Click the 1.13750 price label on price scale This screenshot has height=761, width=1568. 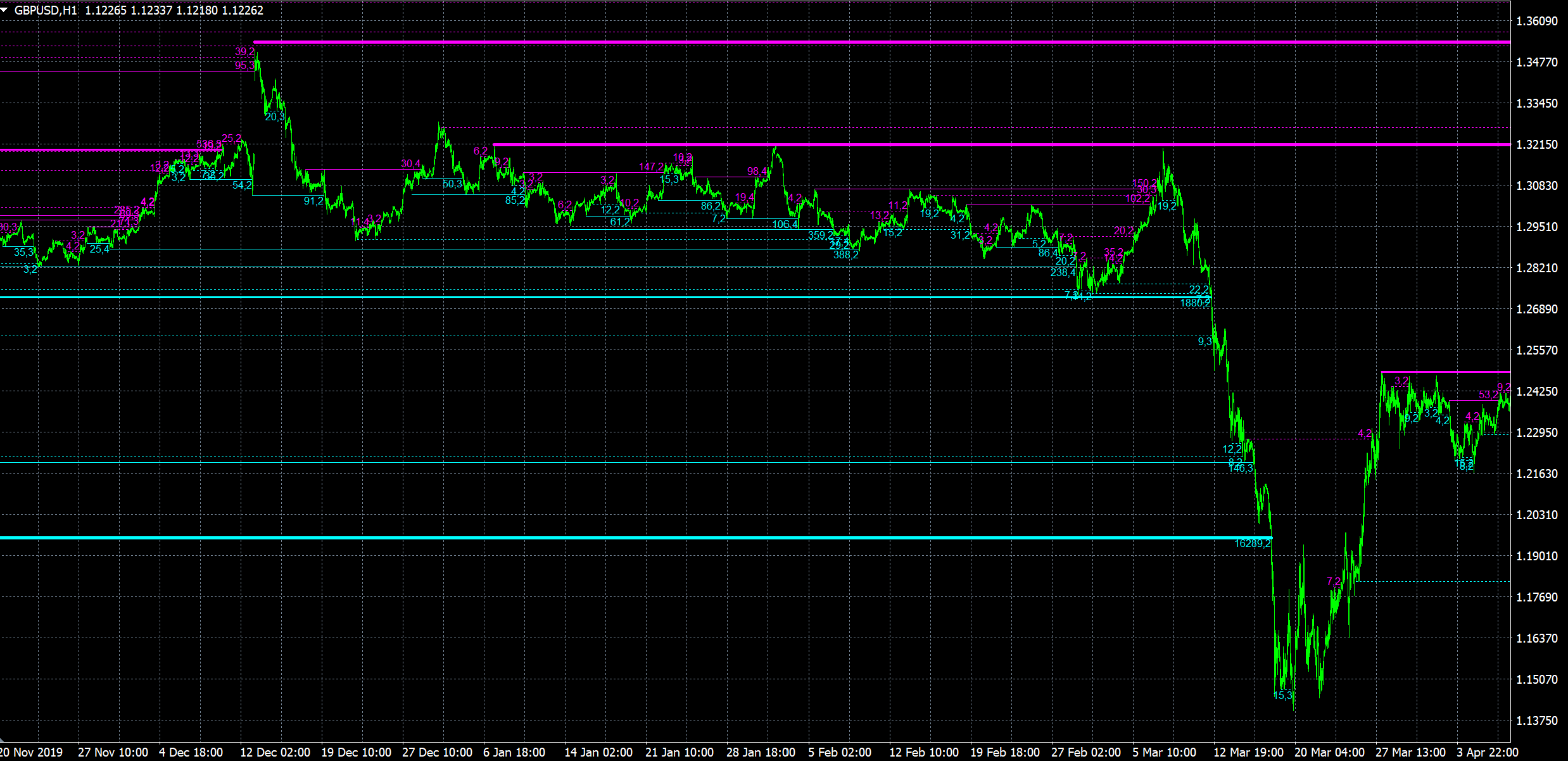pyautogui.click(x=1536, y=721)
